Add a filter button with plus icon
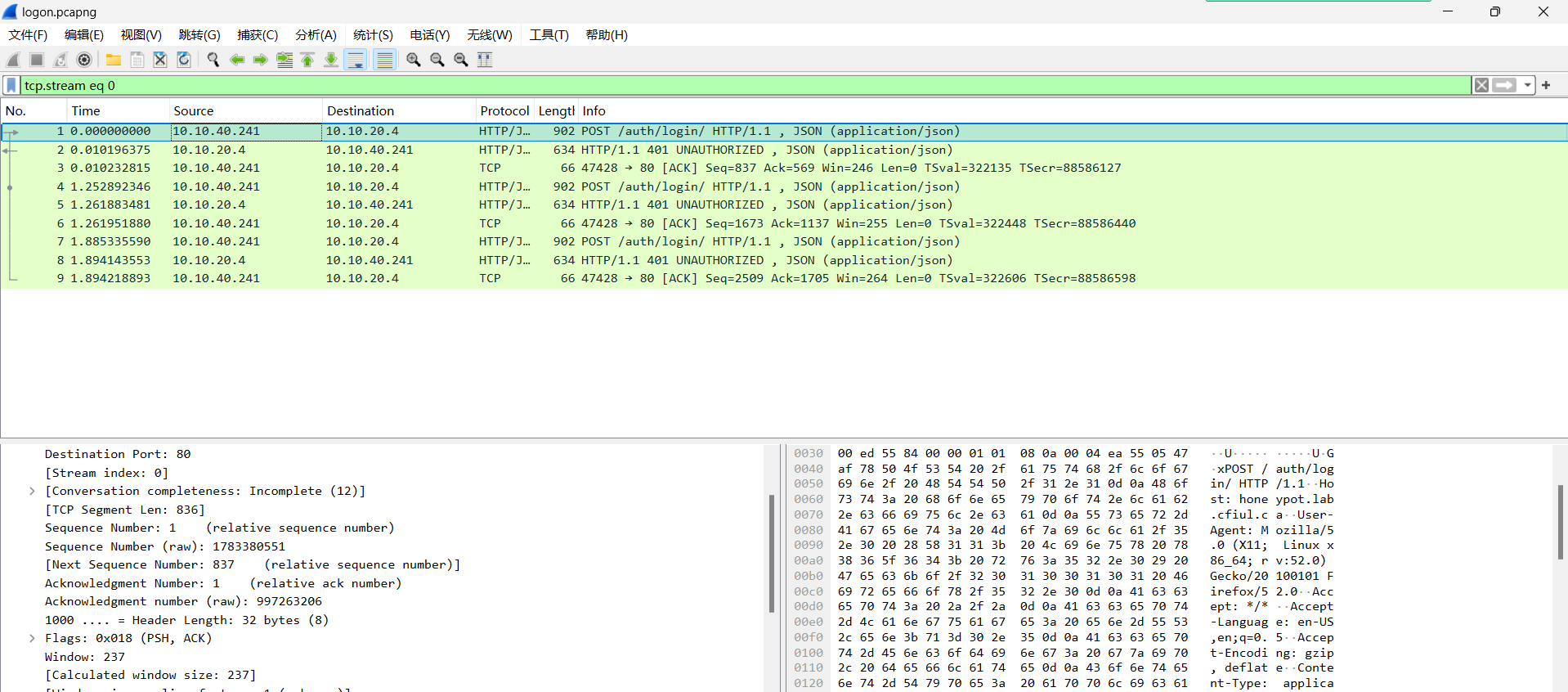Viewport: 1568px width, 692px height. pos(1546,85)
